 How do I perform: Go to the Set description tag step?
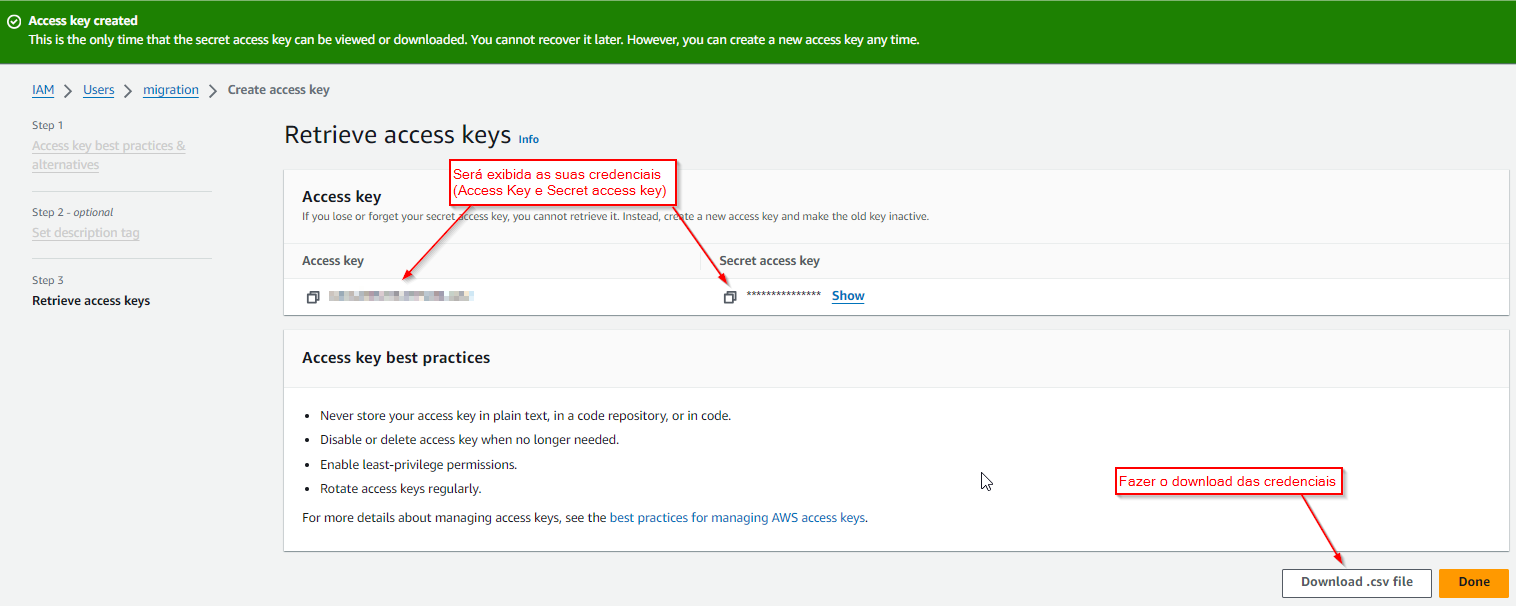pyautogui.click(x=85, y=233)
